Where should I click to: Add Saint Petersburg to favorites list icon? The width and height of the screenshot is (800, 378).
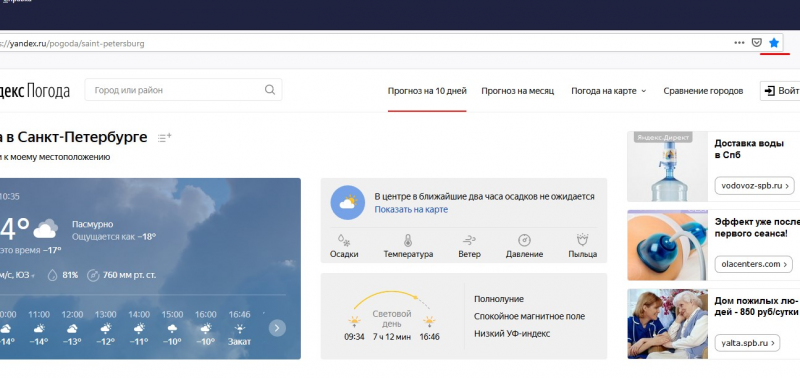tap(164, 137)
